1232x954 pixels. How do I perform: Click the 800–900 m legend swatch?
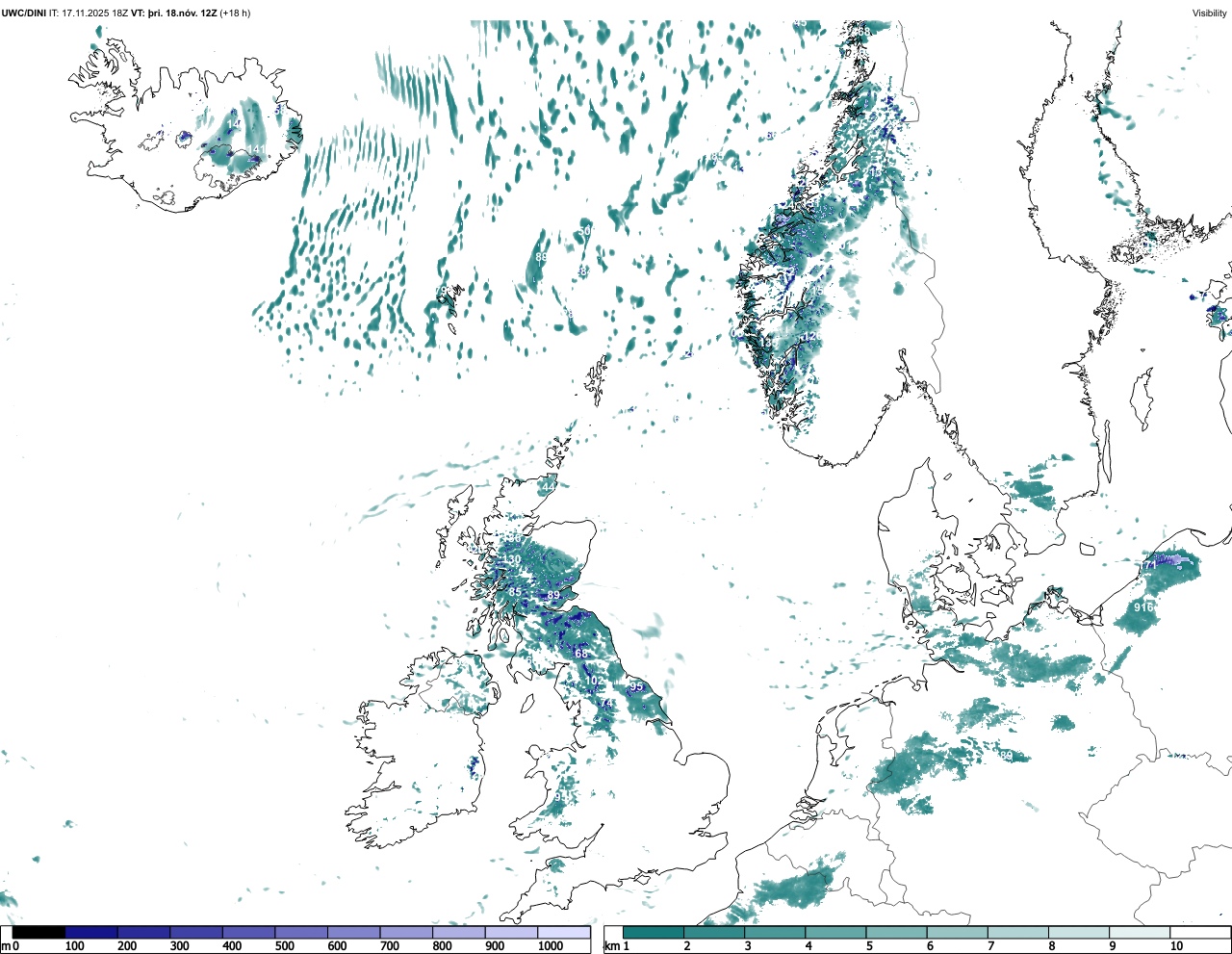coord(458,933)
